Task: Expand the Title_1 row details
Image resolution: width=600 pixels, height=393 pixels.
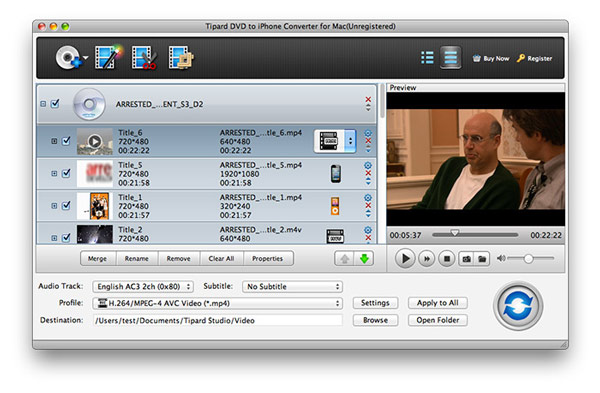Action: coord(54,206)
